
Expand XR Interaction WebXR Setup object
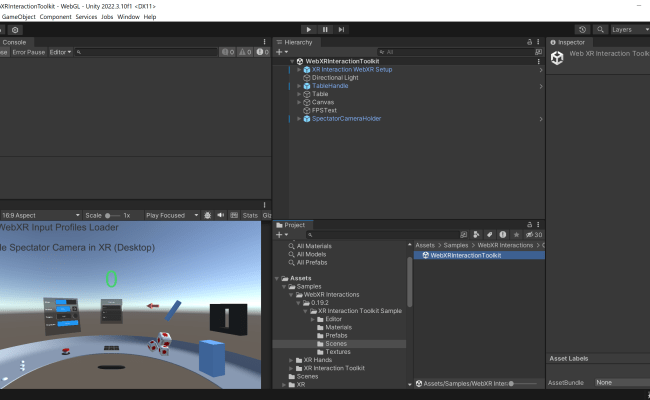point(299,70)
